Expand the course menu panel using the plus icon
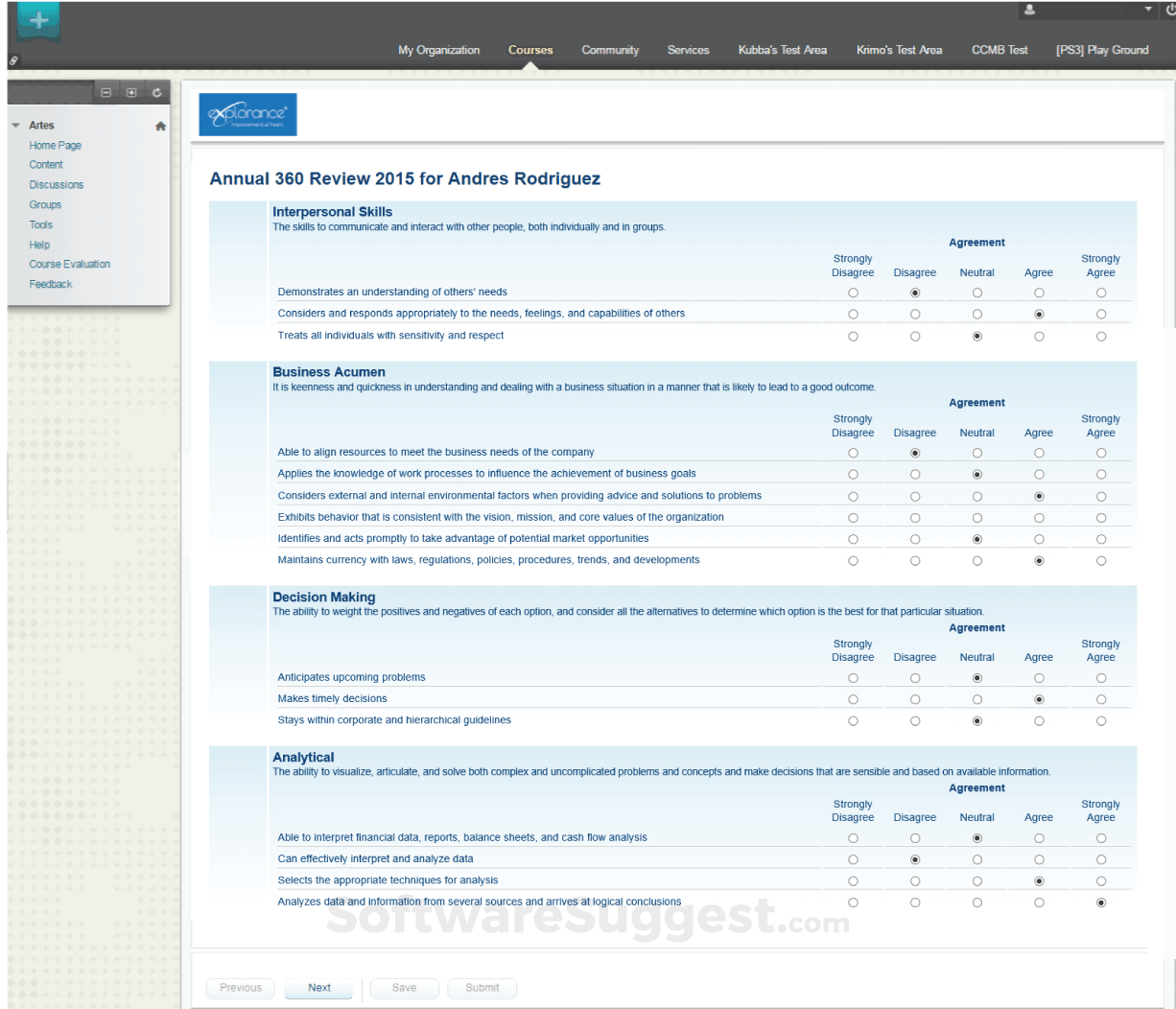Screen dimensions: 1176x1009 pyautogui.click(x=131, y=92)
